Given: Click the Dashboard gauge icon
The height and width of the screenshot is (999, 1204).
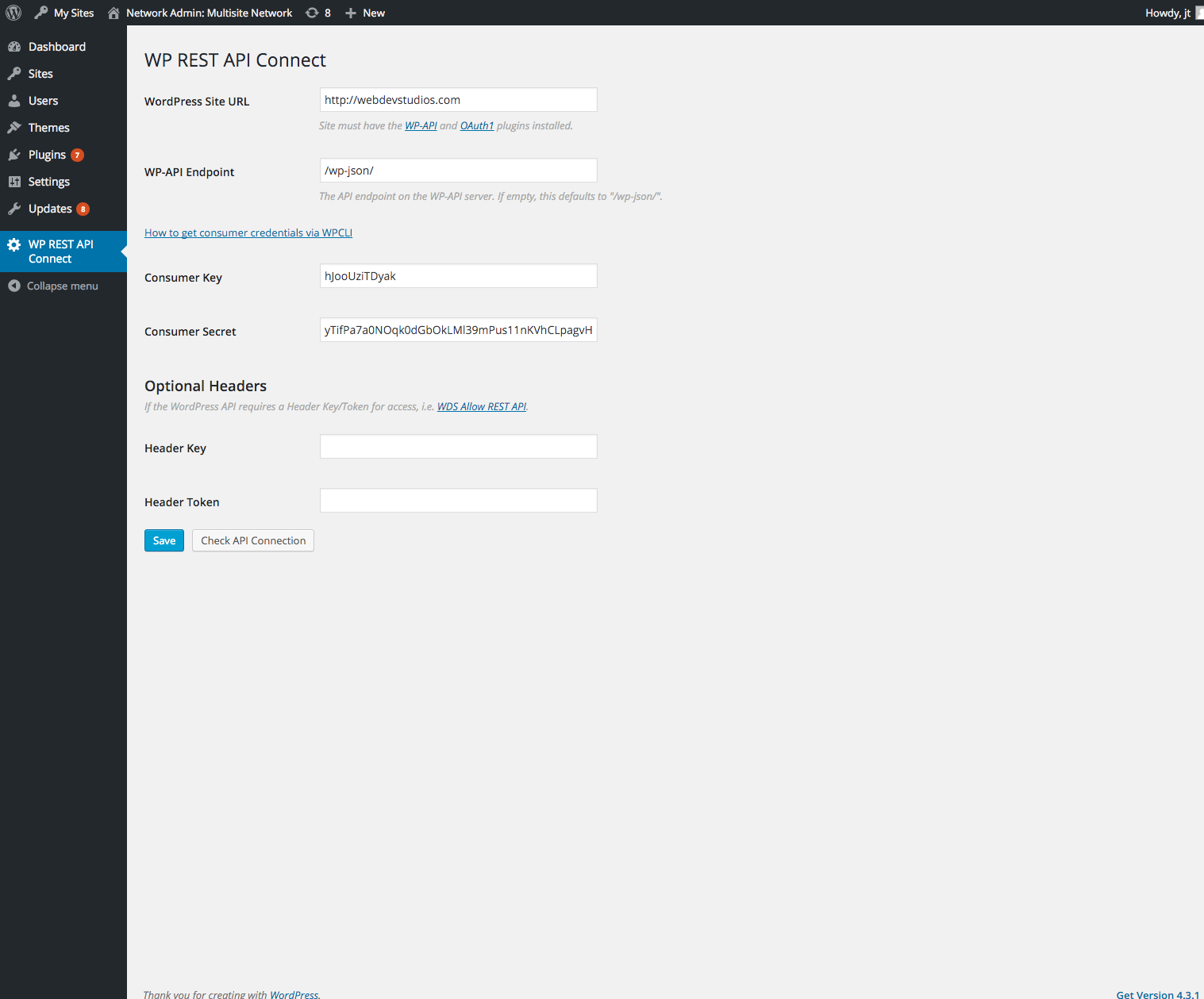Looking at the screenshot, I should click(x=14, y=47).
